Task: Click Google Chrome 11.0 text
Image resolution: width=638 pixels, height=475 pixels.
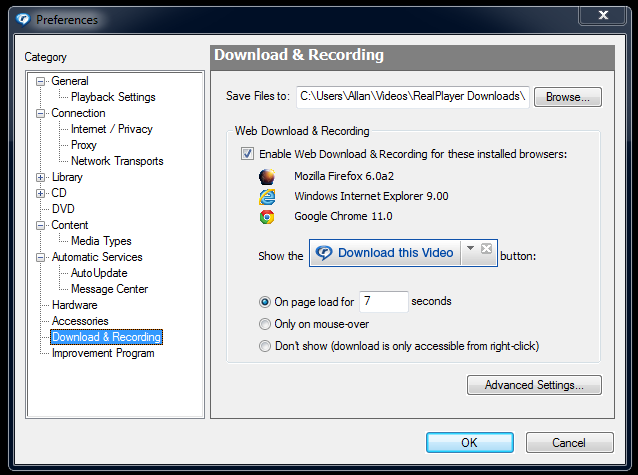Action: [343, 216]
